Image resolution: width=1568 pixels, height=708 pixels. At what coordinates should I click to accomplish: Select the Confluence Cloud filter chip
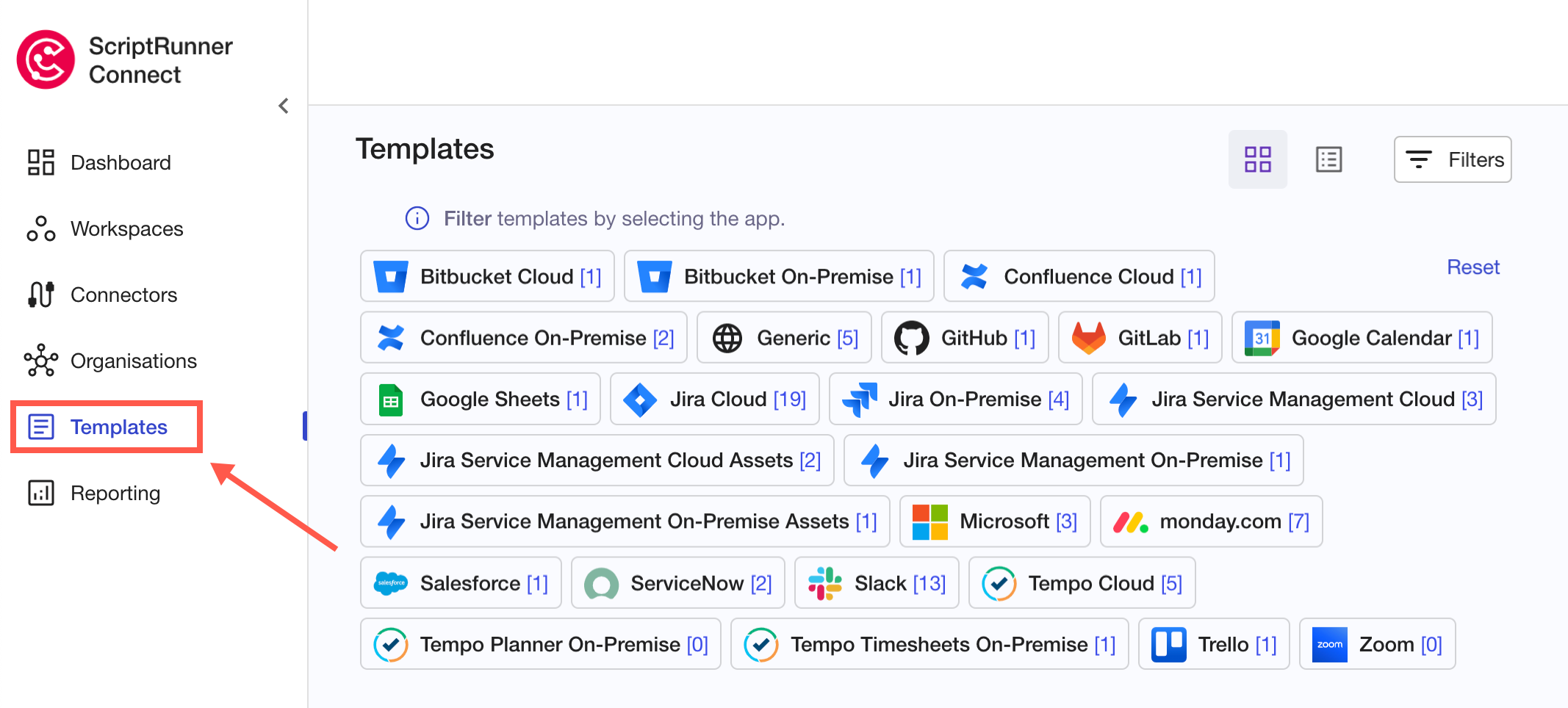(x=1079, y=276)
